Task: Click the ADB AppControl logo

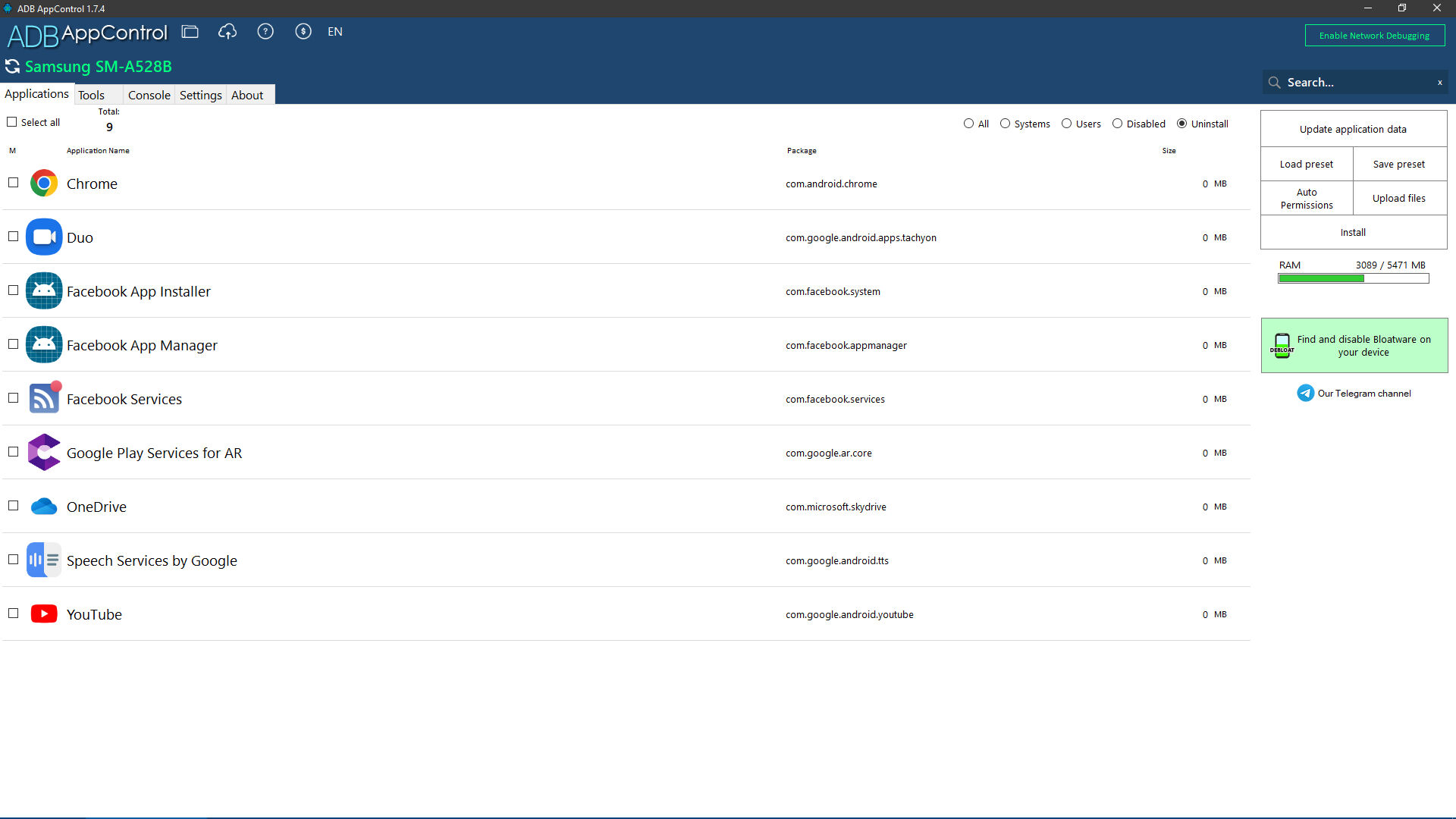Action: [x=87, y=34]
